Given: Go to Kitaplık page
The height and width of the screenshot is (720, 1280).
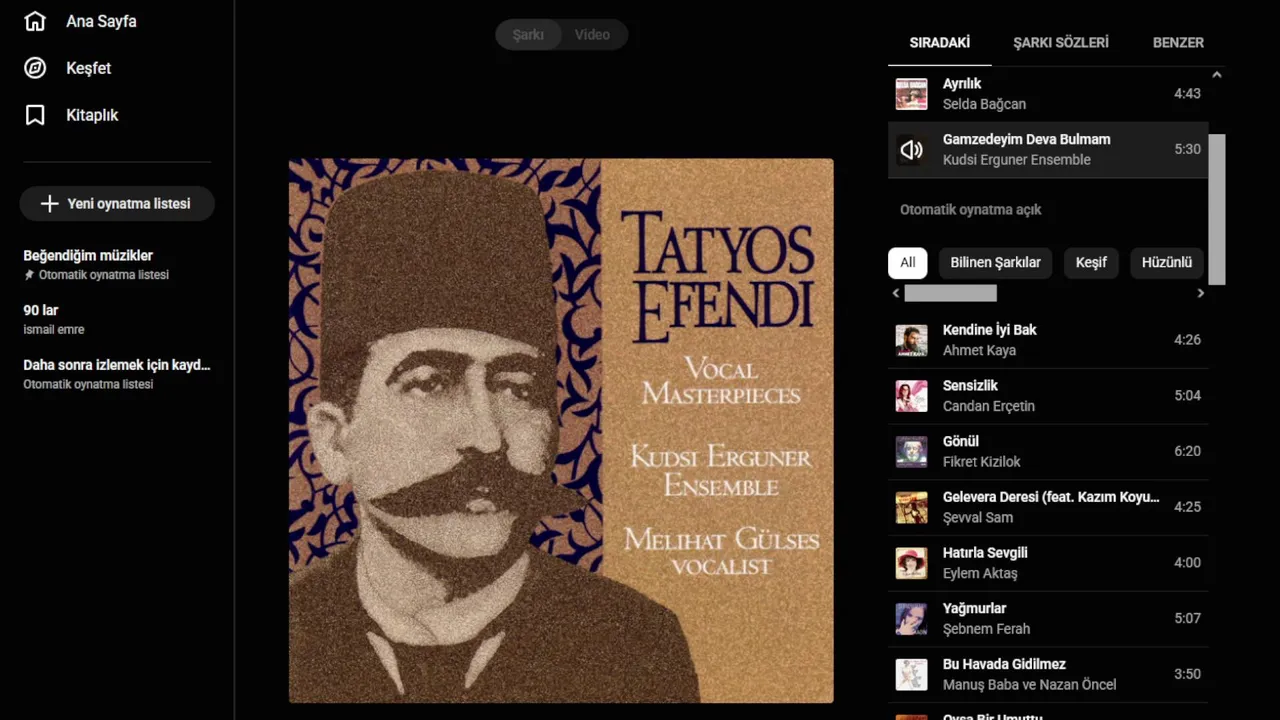Looking at the screenshot, I should (92, 115).
